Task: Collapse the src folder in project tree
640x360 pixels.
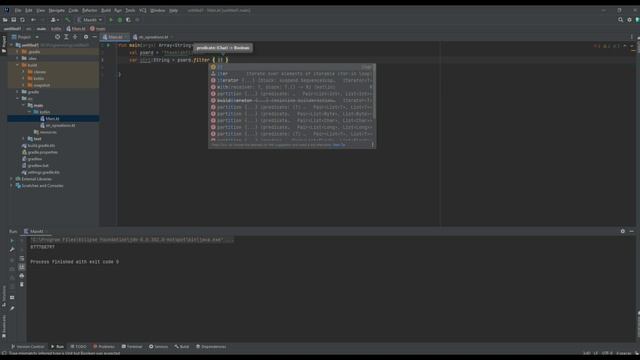Action: [x=18, y=98]
